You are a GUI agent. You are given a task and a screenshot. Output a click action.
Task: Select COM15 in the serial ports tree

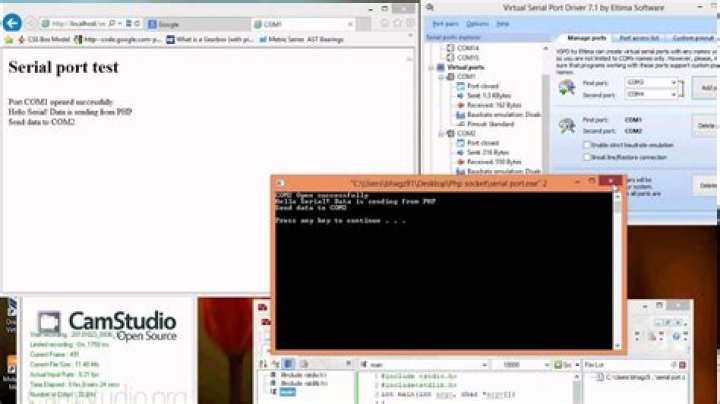[468, 57]
